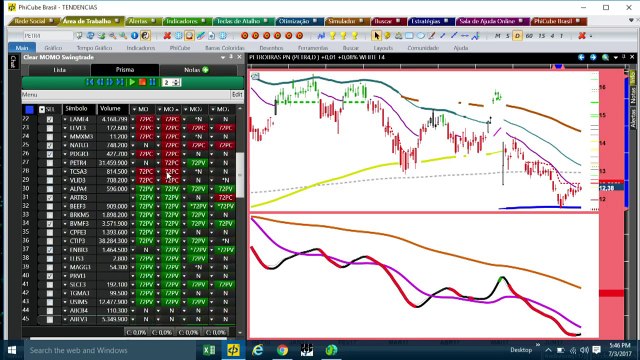
Task: Pause Prisma playback
Action: 152,82
